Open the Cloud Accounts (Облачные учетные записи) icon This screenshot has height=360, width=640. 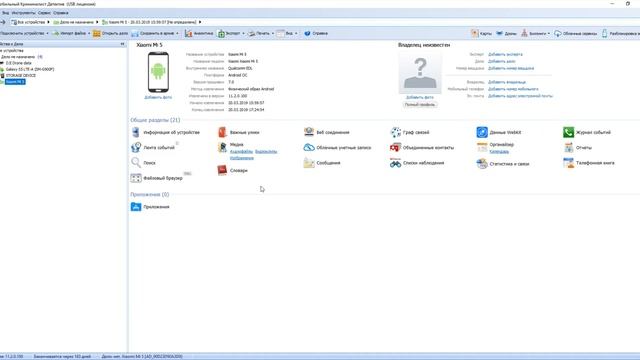point(309,147)
